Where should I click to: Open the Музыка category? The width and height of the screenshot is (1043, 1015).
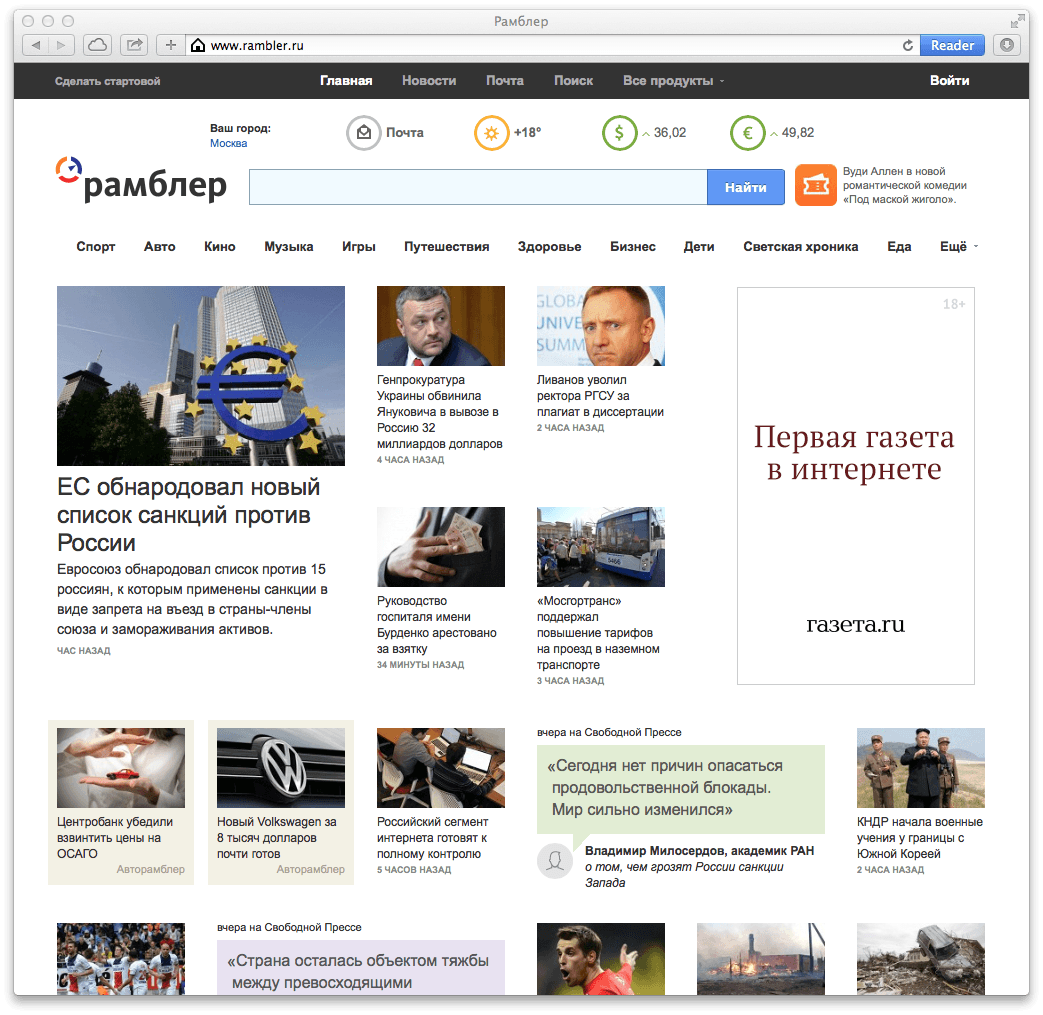point(289,247)
